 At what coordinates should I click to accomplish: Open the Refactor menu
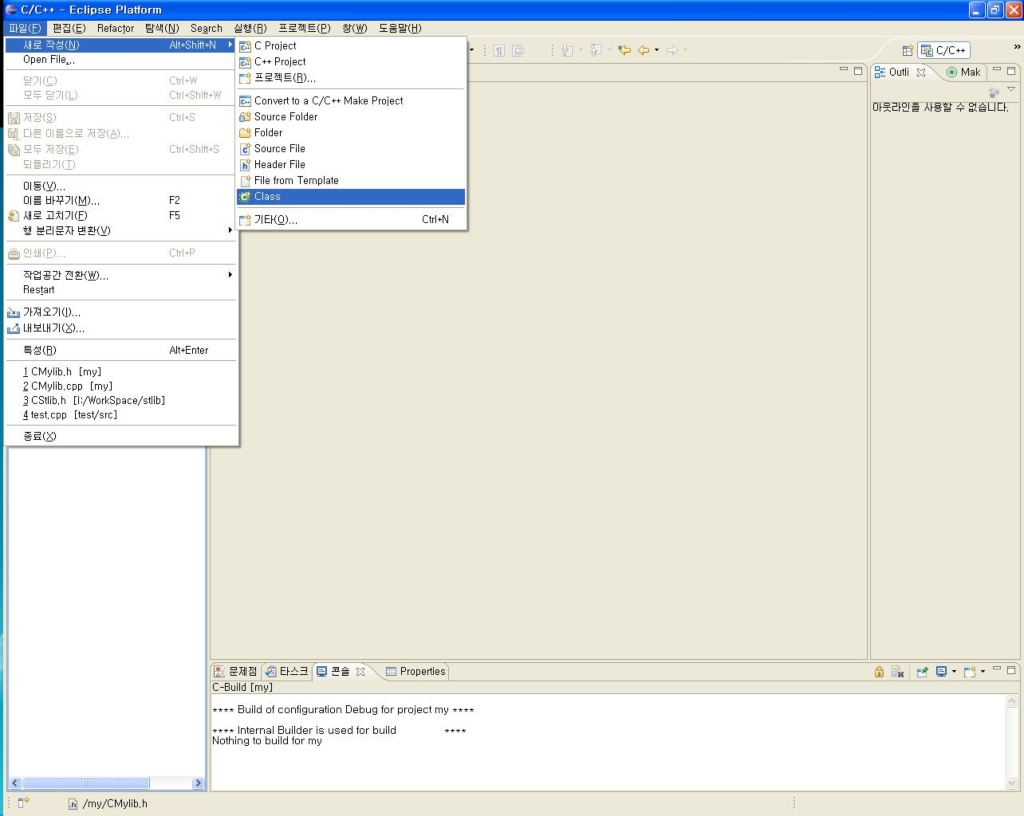(116, 28)
